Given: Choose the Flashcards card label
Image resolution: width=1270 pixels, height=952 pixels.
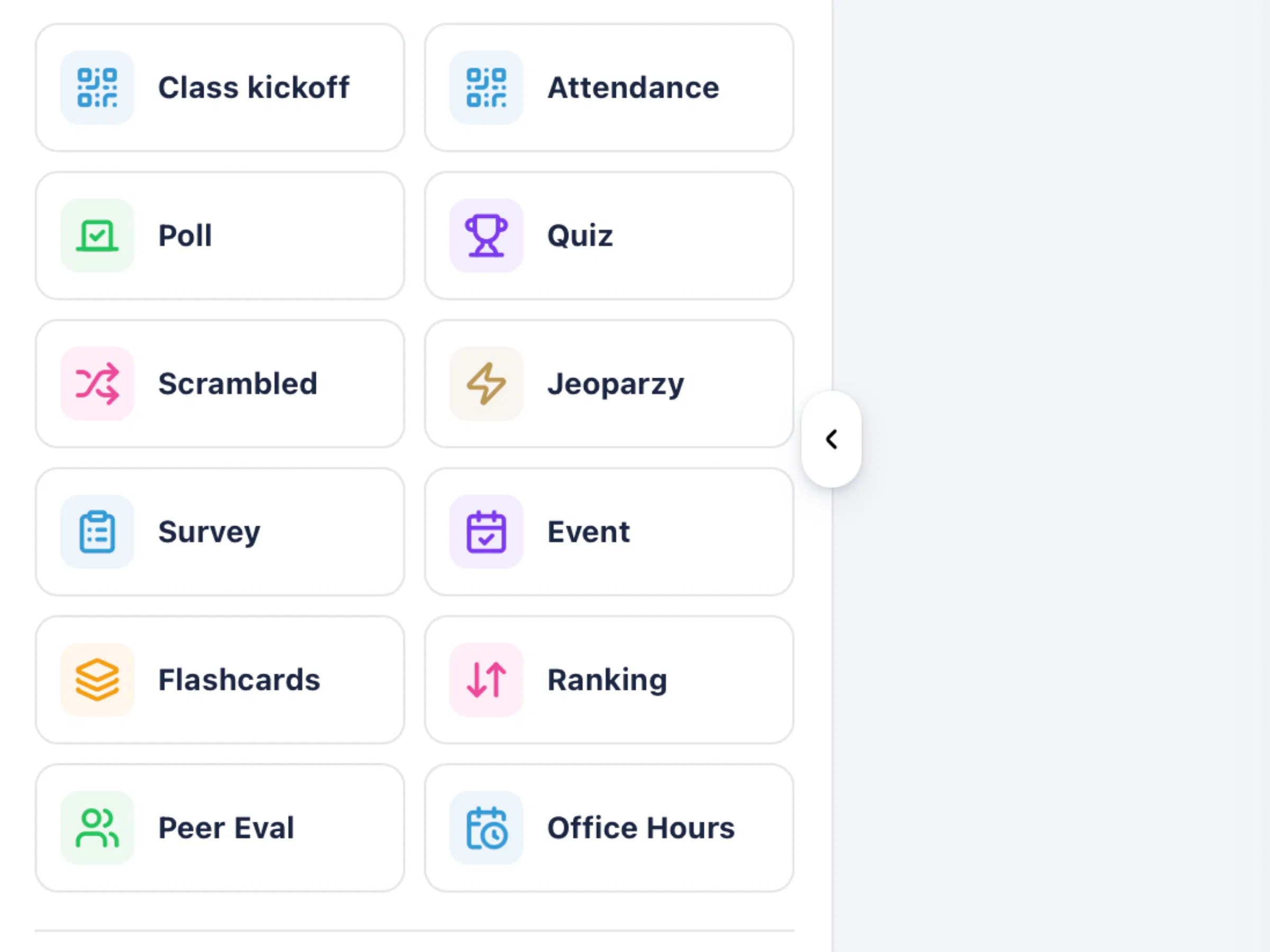Looking at the screenshot, I should point(239,680).
